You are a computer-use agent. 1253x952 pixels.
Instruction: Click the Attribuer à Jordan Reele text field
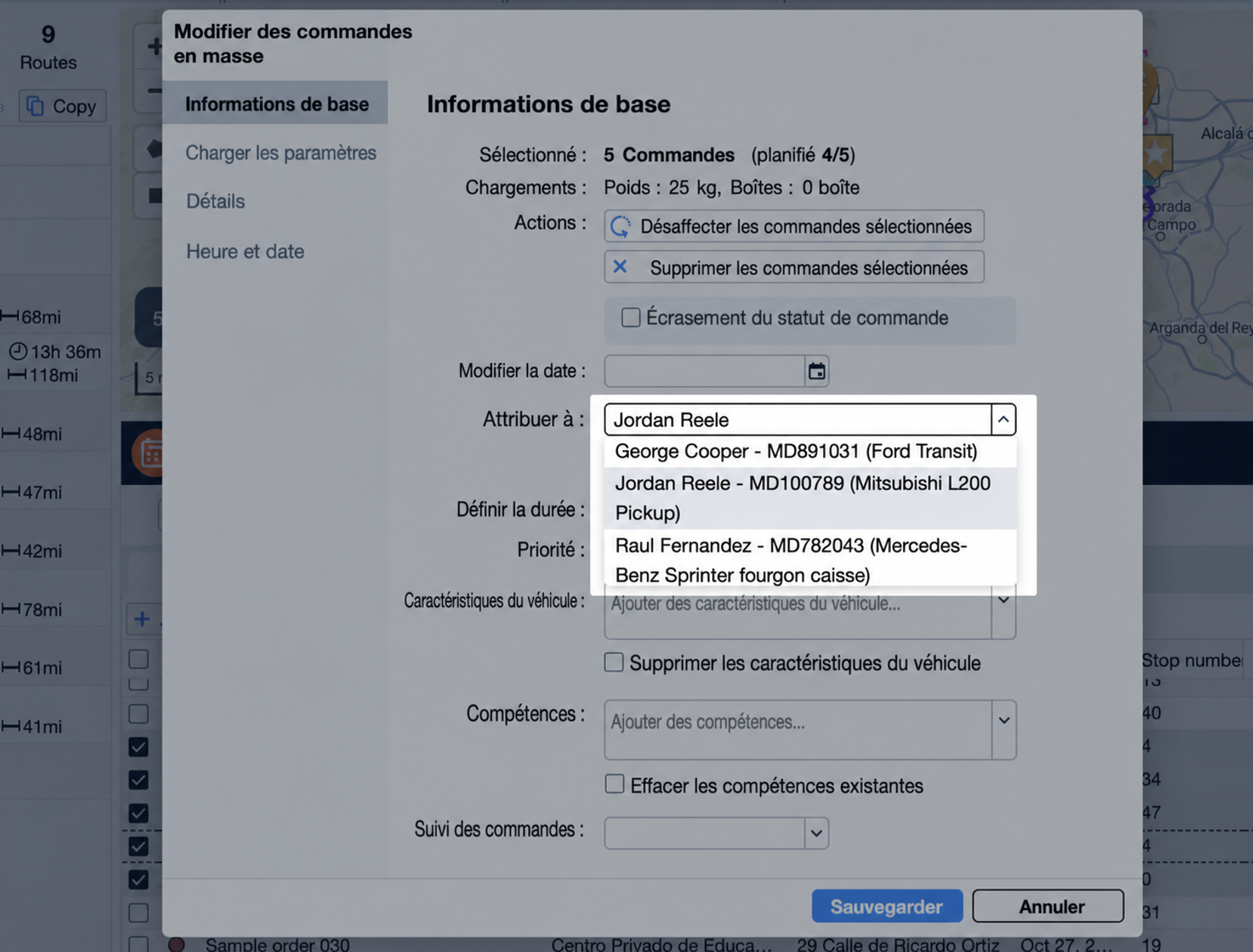tap(798, 419)
